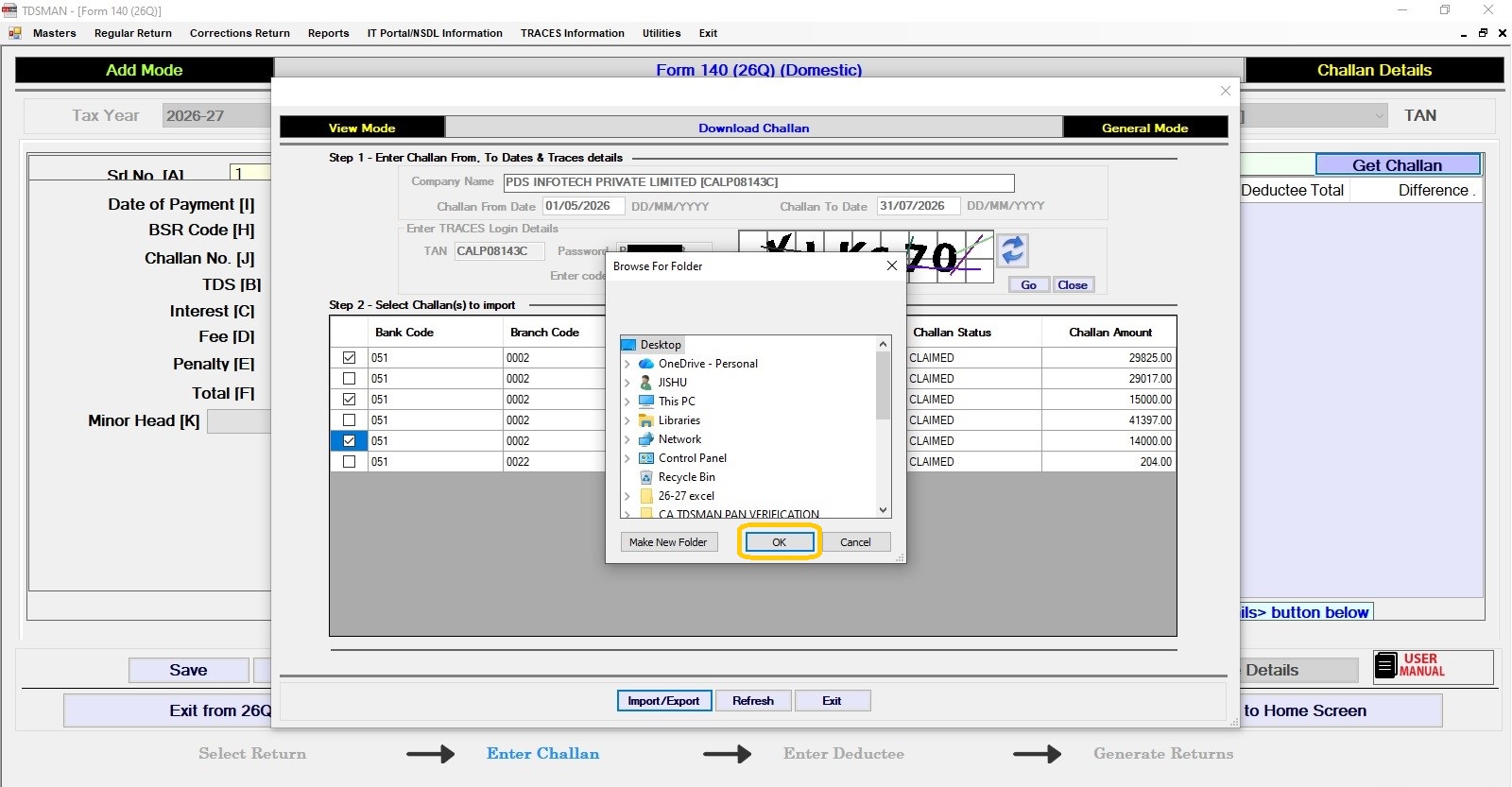Click the folder tree scrollbar down arrow
Viewport: 1512px width, 787px height.
click(x=884, y=510)
